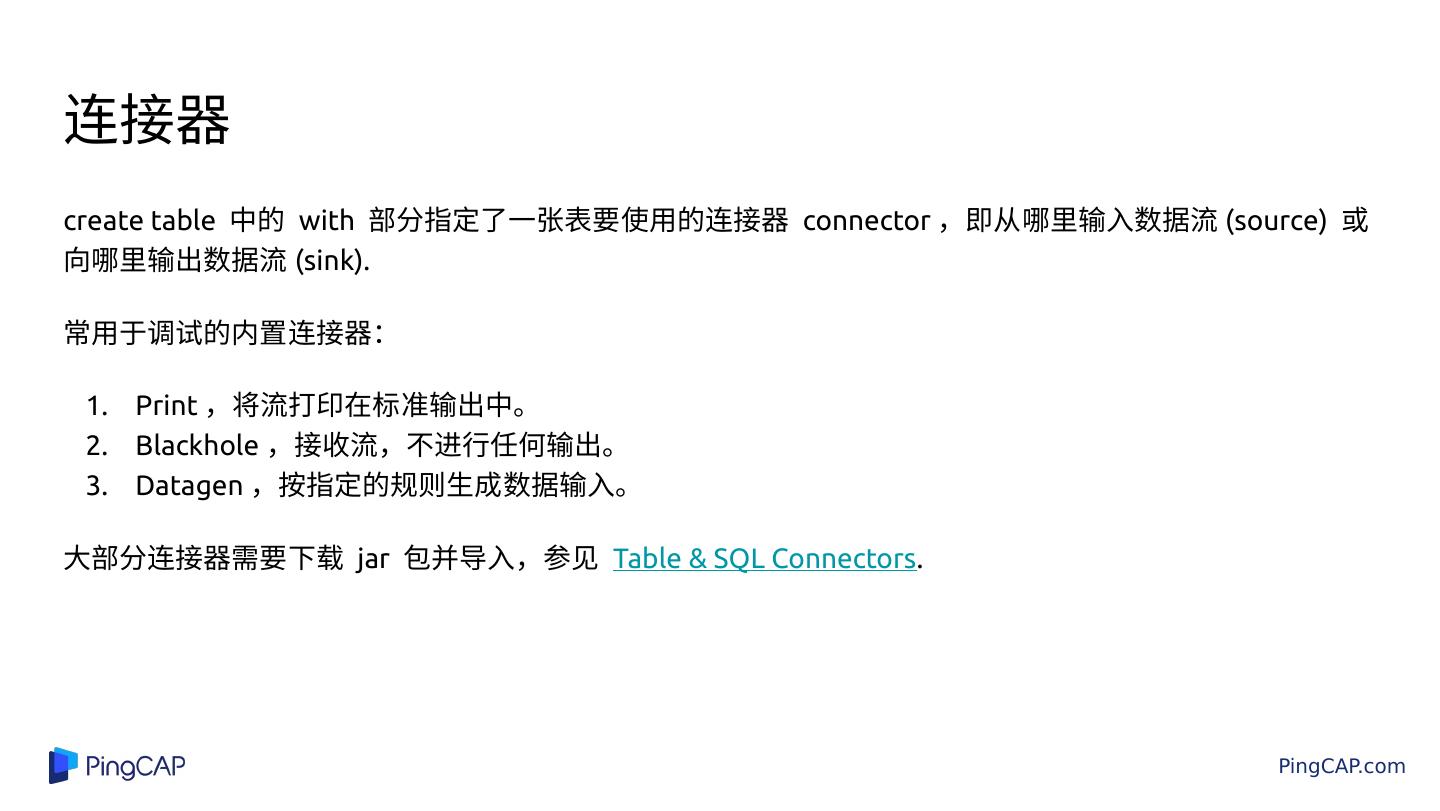Viewport: 1440px width, 811px height.
Task: Click the word "jar" in the last line
Action: click(372, 558)
